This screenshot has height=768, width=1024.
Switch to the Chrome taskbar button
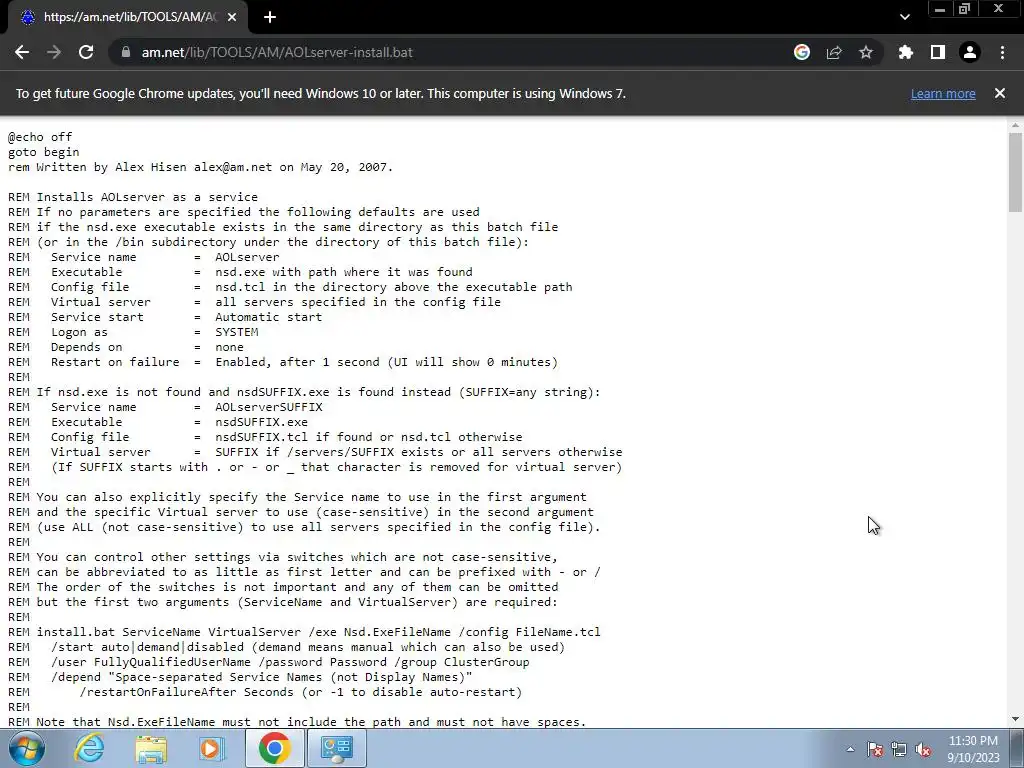274,748
